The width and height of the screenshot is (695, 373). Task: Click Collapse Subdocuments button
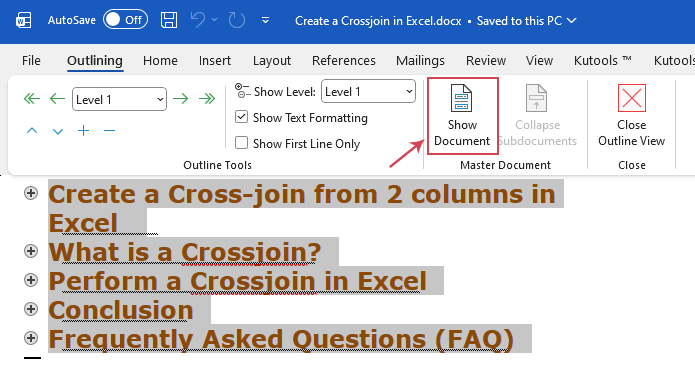[x=537, y=116]
